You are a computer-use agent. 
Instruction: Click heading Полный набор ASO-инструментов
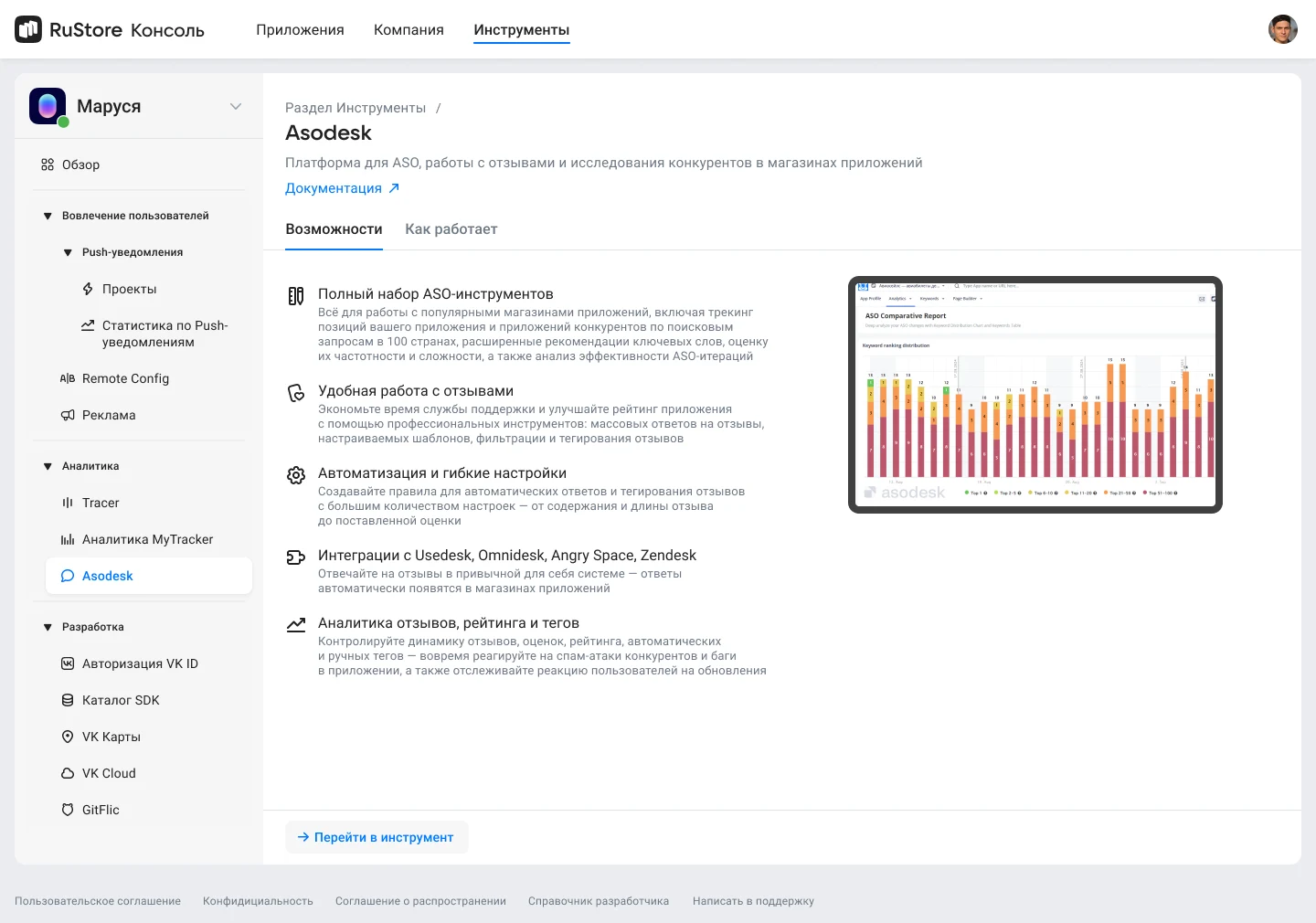[436, 294]
